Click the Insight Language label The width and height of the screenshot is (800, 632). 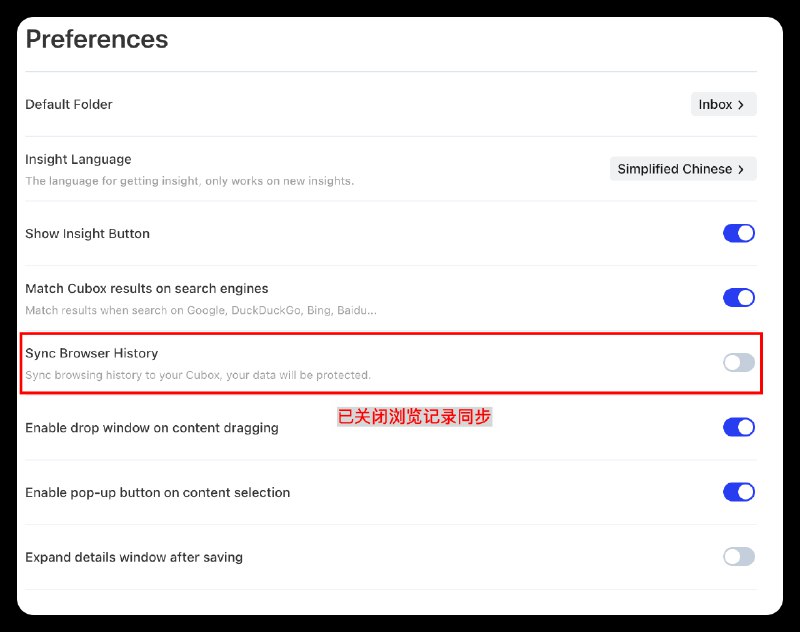(78, 159)
